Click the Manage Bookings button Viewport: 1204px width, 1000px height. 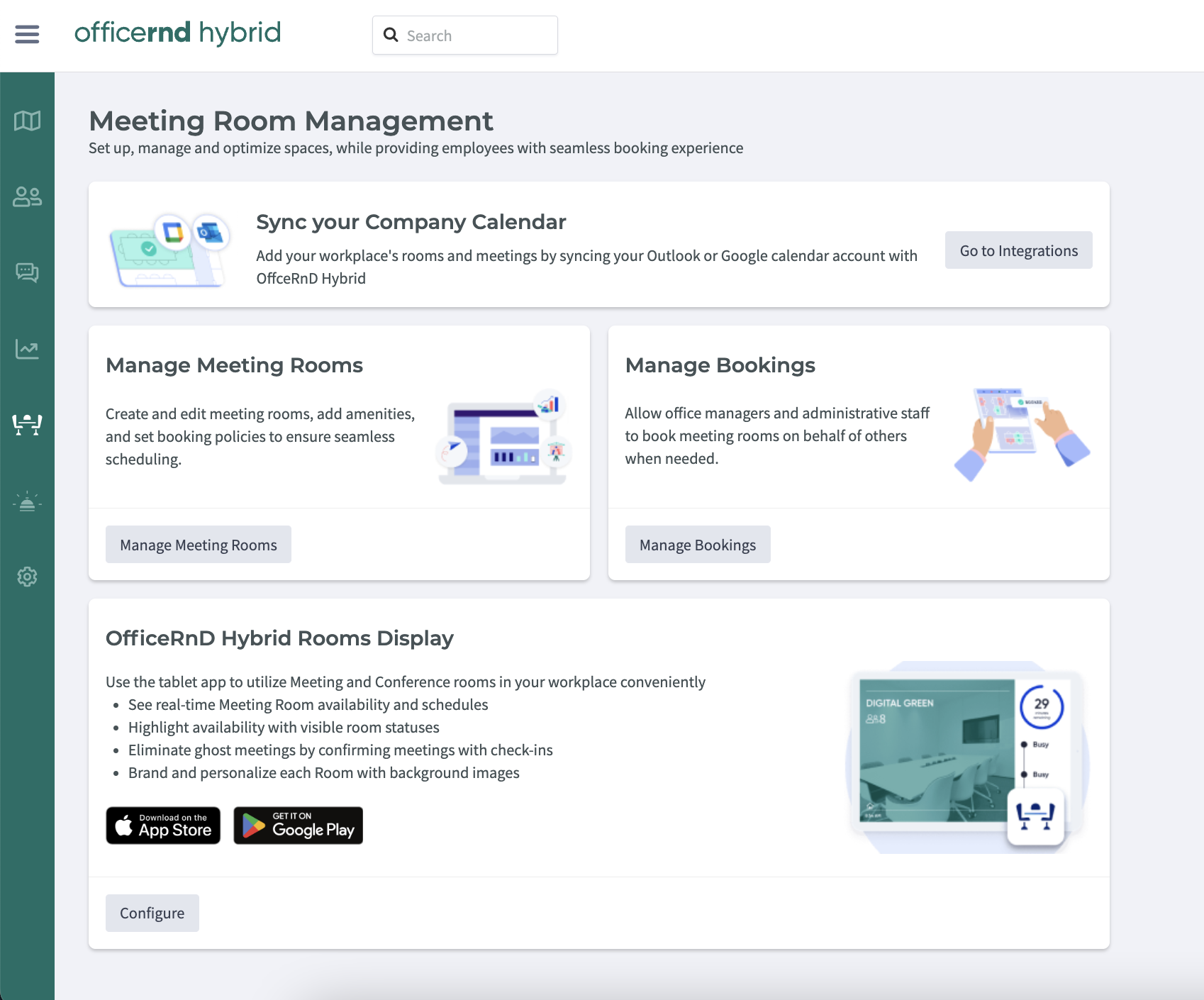coord(698,545)
